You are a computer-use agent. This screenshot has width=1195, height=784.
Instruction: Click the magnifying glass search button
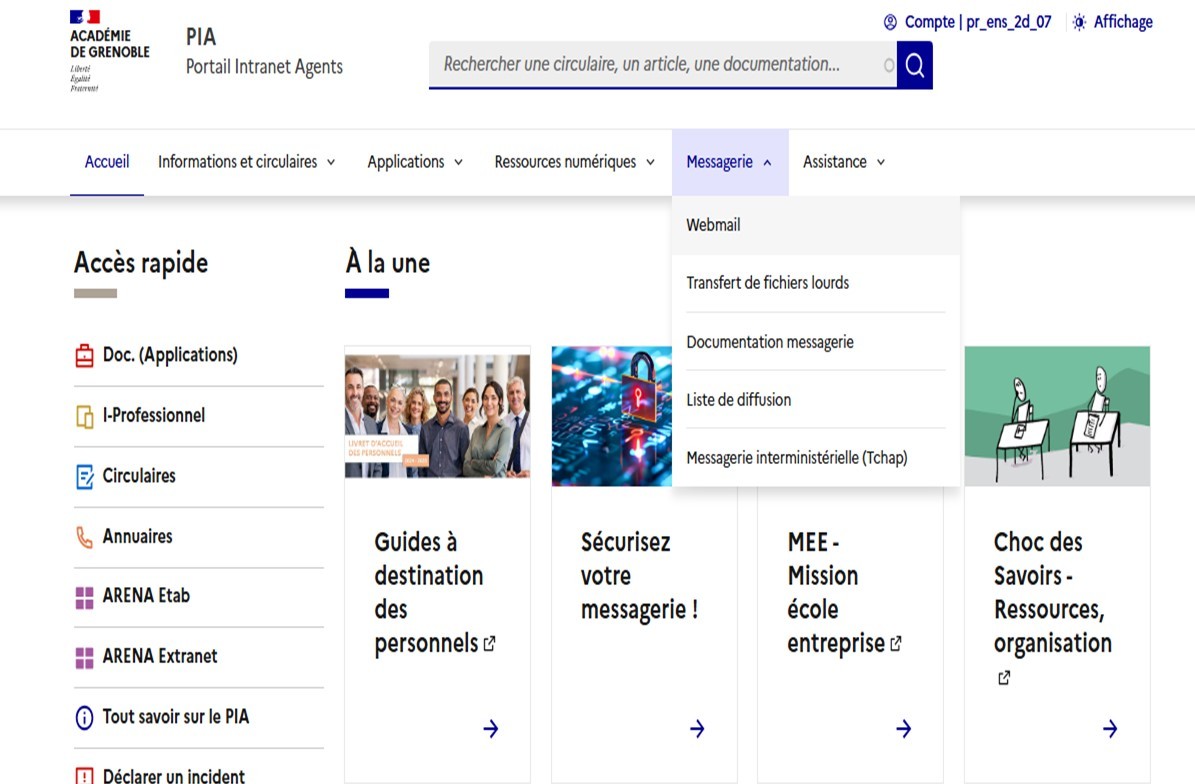click(x=914, y=65)
